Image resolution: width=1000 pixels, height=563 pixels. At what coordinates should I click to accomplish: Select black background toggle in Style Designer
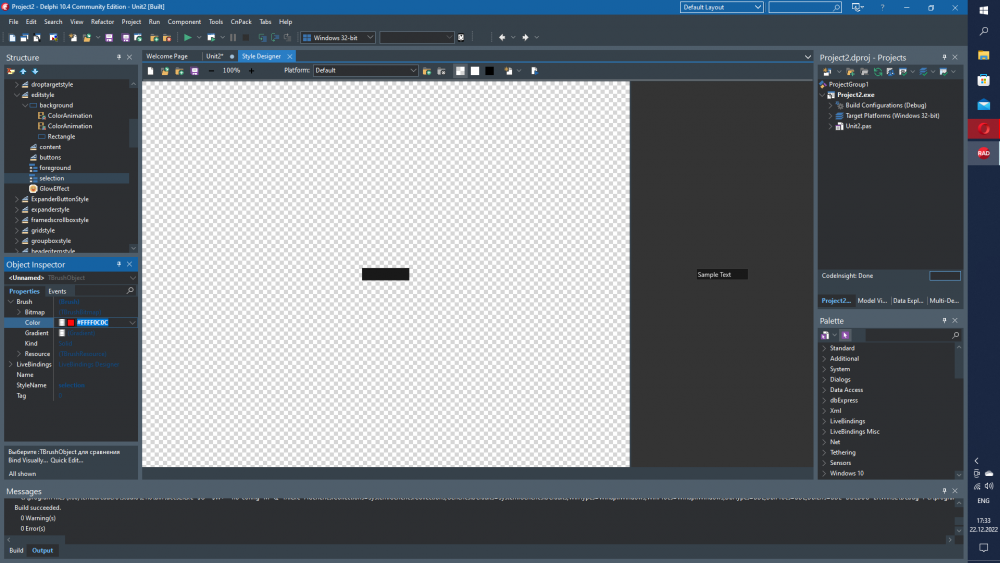tap(490, 71)
